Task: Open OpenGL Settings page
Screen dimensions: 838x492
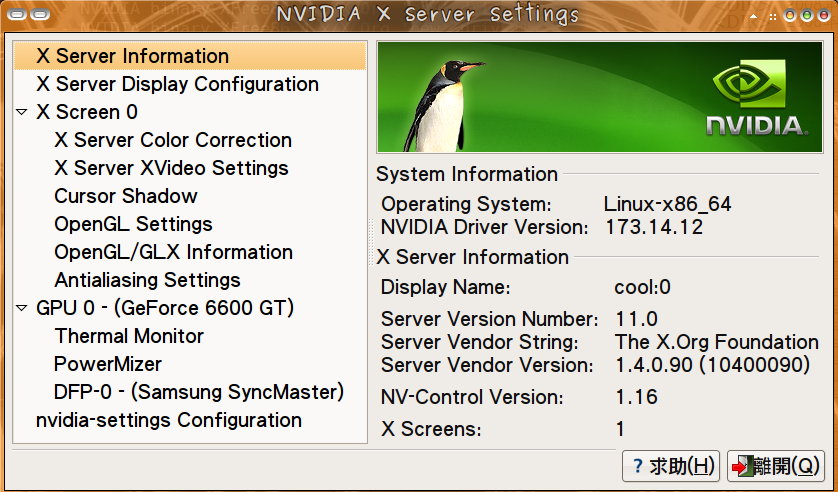Action: click(134, 224)
